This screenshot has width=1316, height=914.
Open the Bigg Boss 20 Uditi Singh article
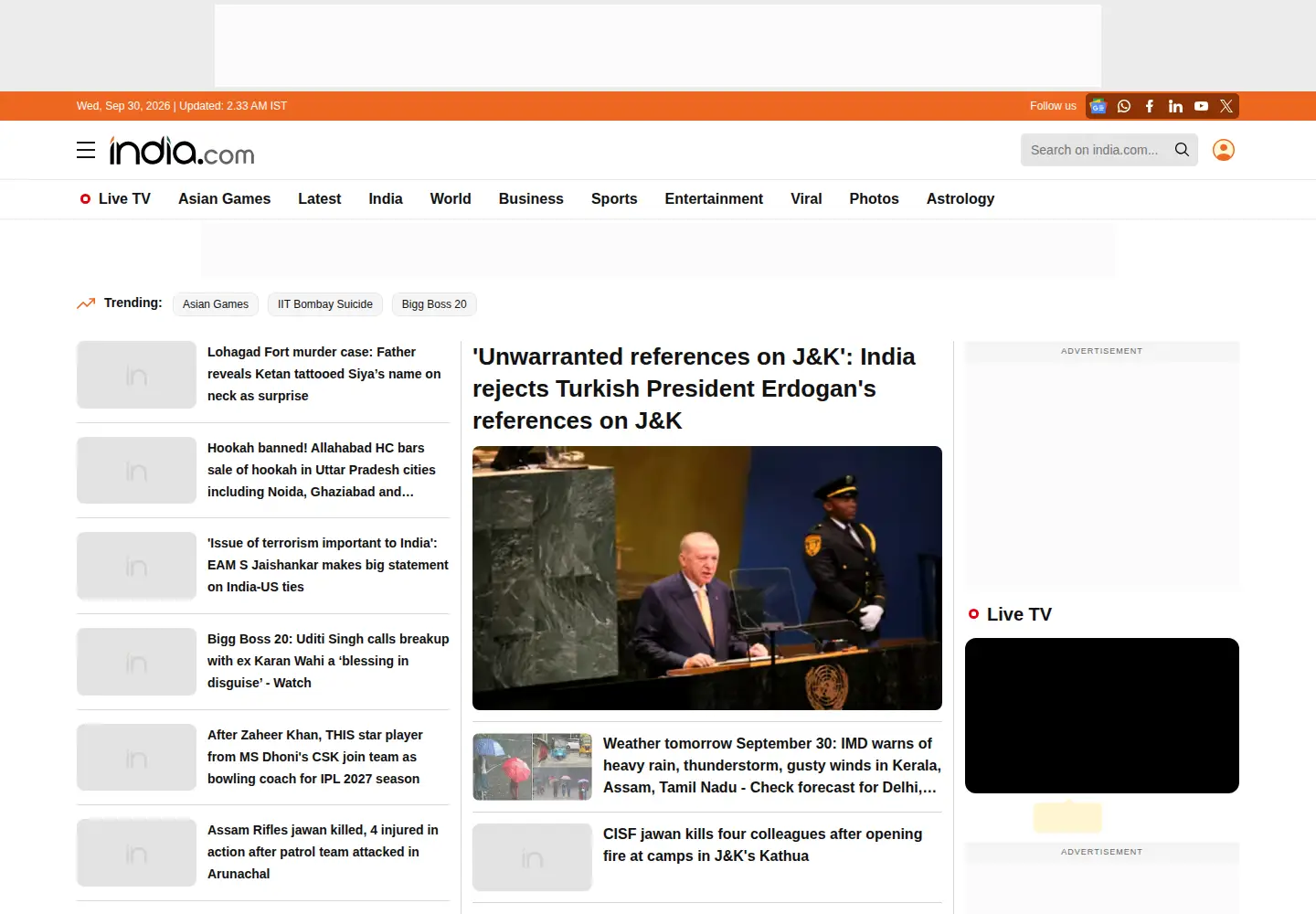tap(328, 661)
